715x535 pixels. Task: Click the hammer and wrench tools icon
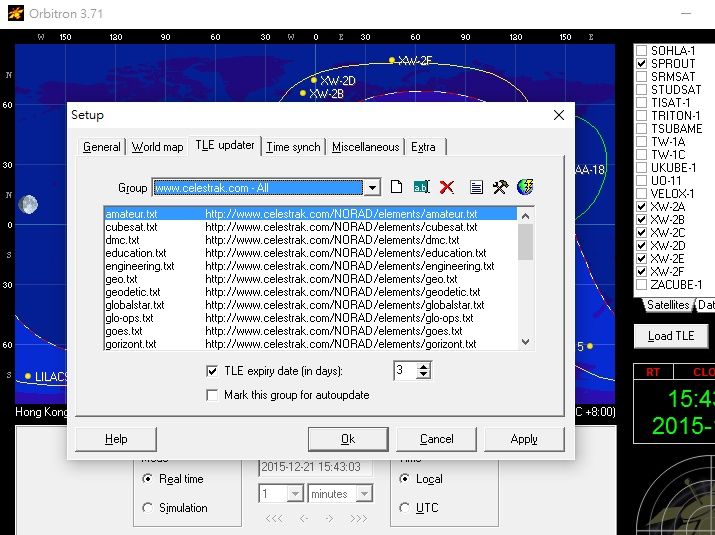[x=500, y=187]
